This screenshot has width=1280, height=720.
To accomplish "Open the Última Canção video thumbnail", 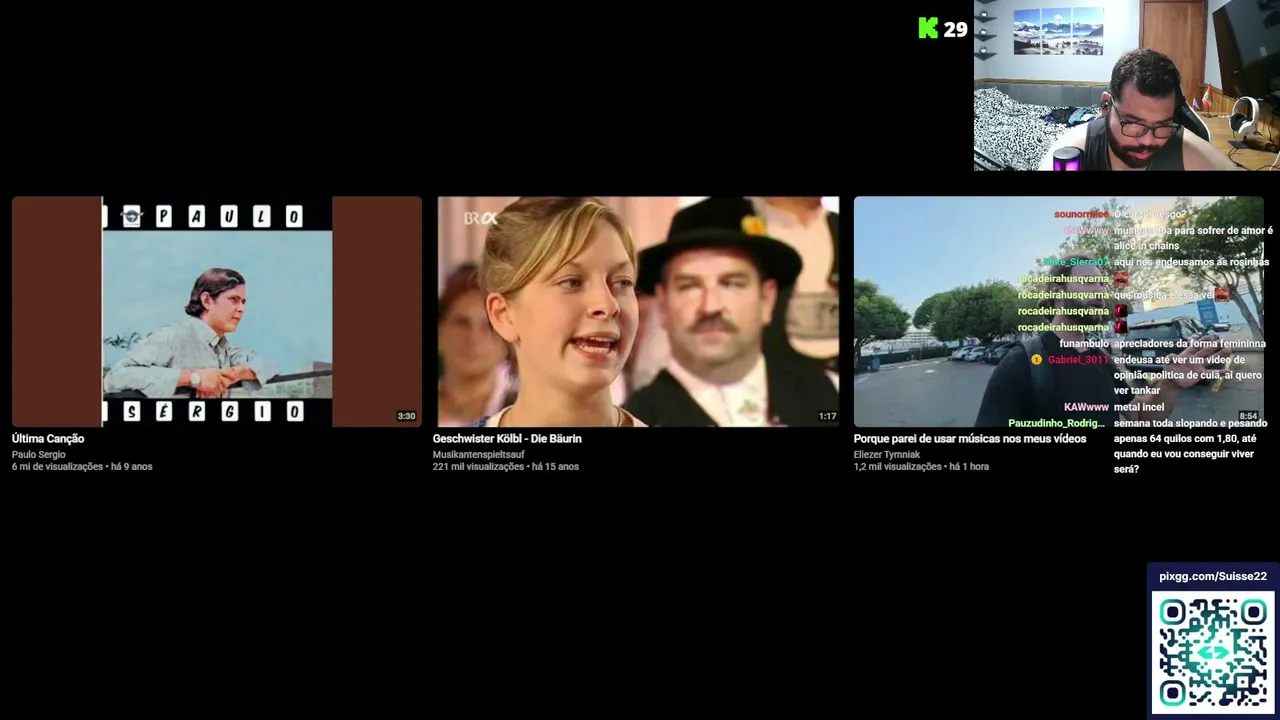I will pyautogui.click(x=217, y=312).
